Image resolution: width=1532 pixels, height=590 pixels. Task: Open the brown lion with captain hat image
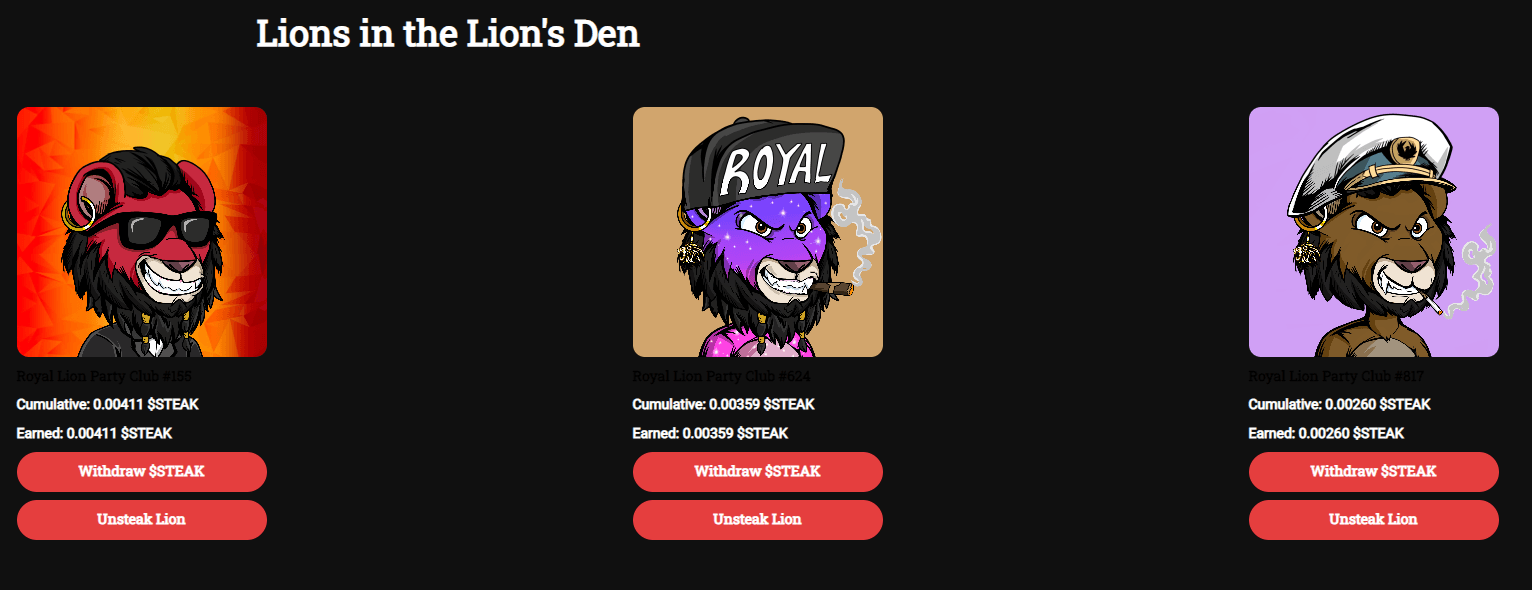point(1374,232)
